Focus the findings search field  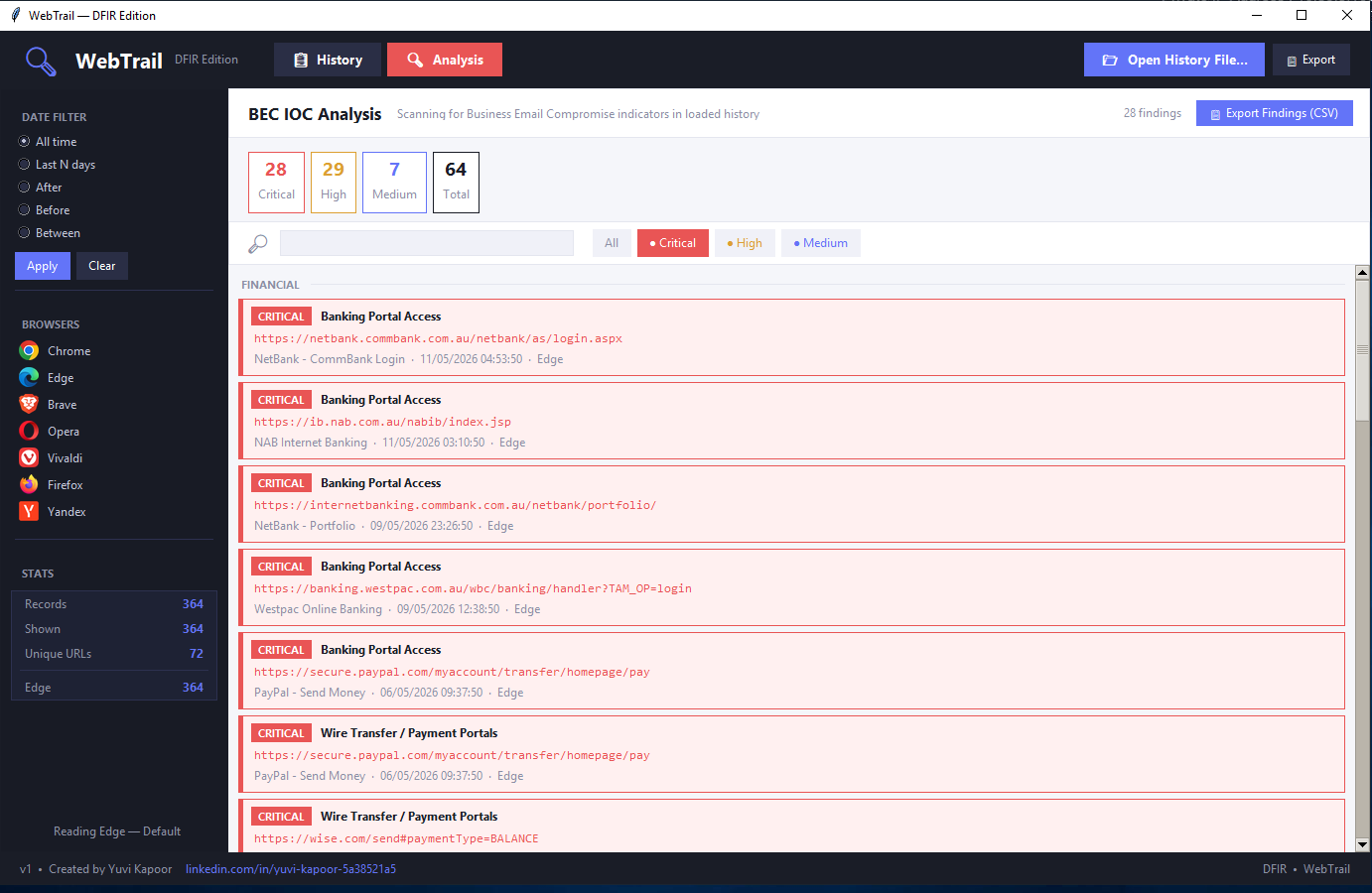click(x=427, y=243)
